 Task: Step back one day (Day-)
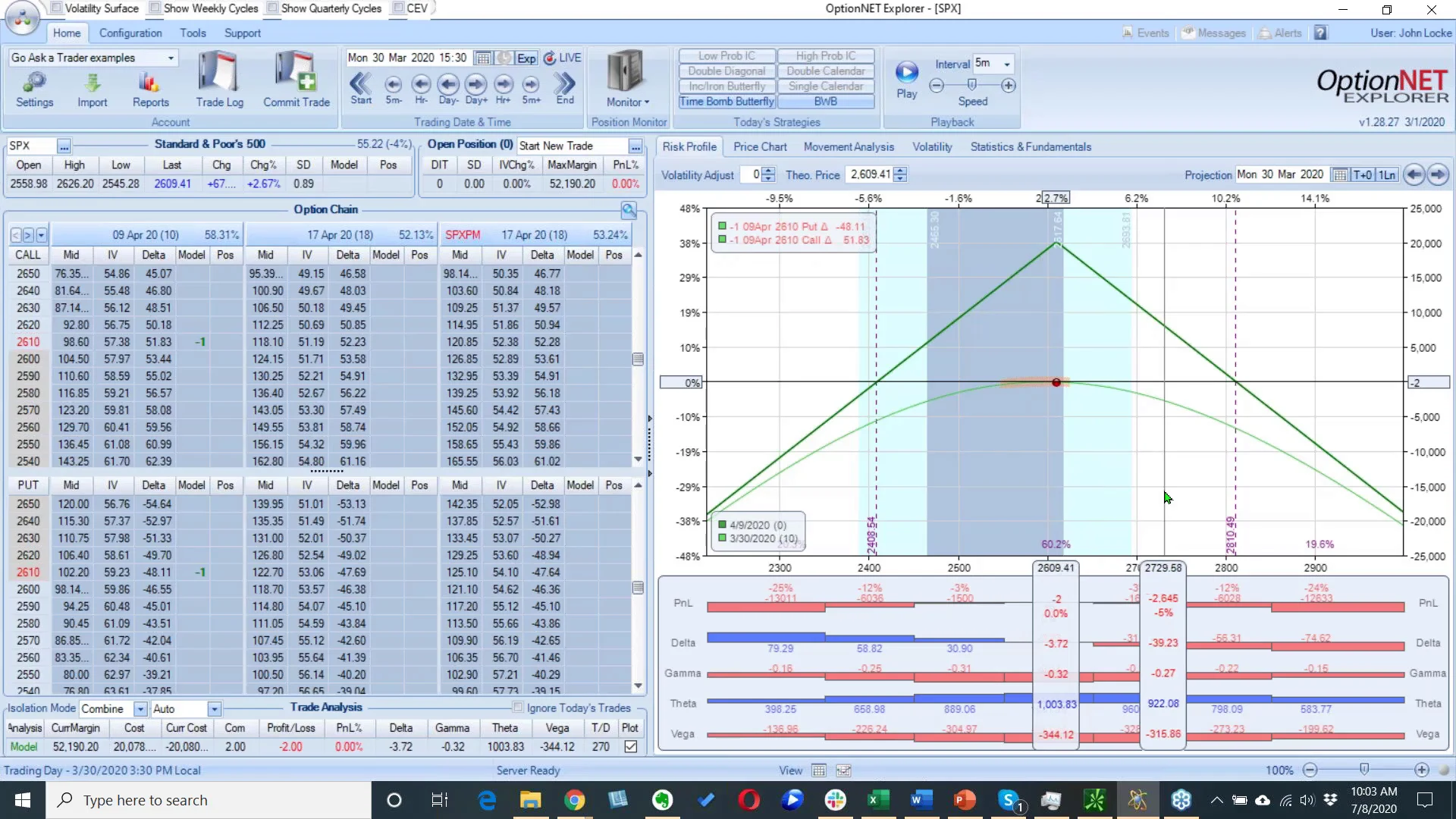tap(448, 88)
